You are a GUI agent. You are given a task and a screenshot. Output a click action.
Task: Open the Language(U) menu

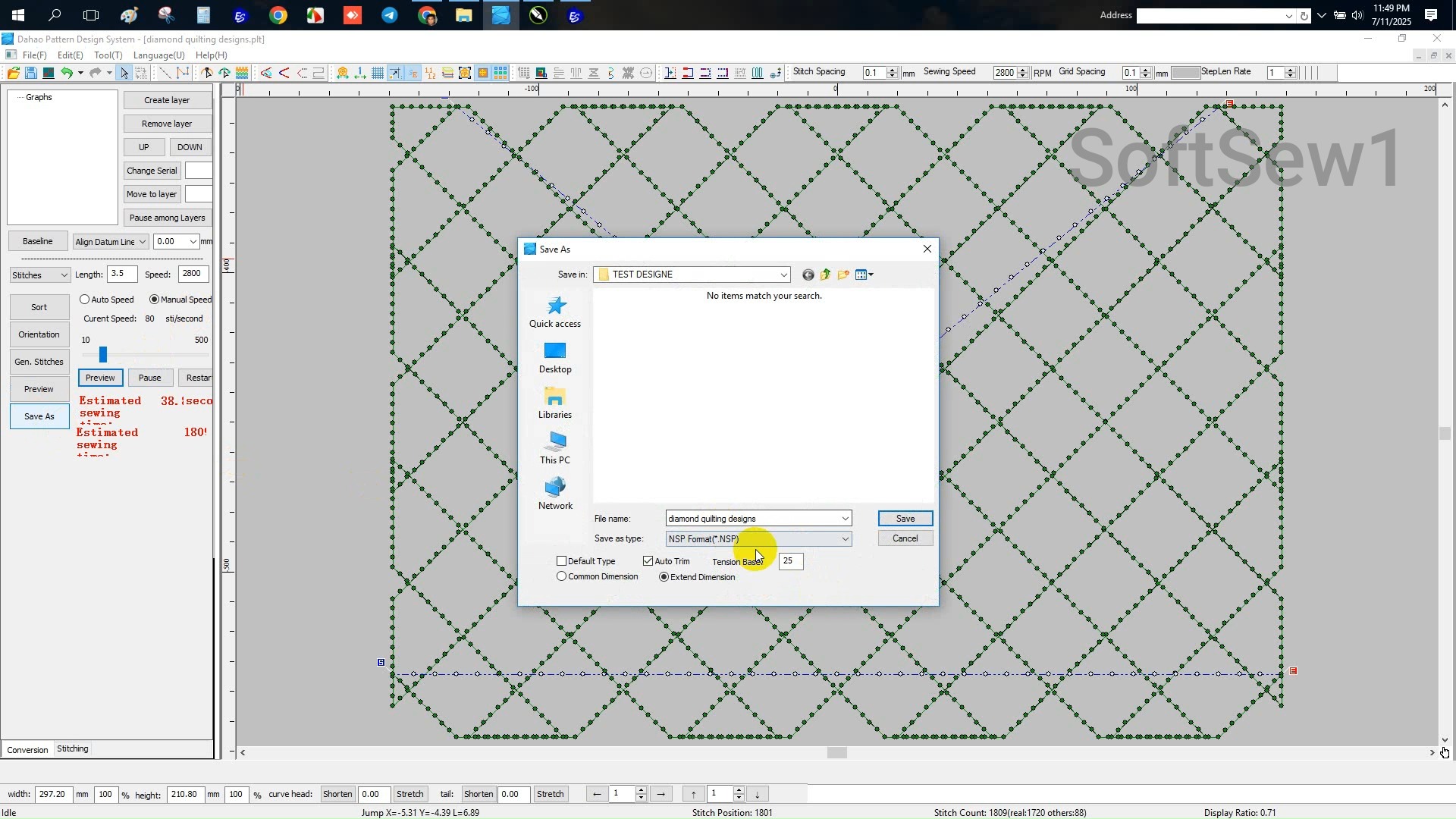pyautogui.click(x=159, y=55)
